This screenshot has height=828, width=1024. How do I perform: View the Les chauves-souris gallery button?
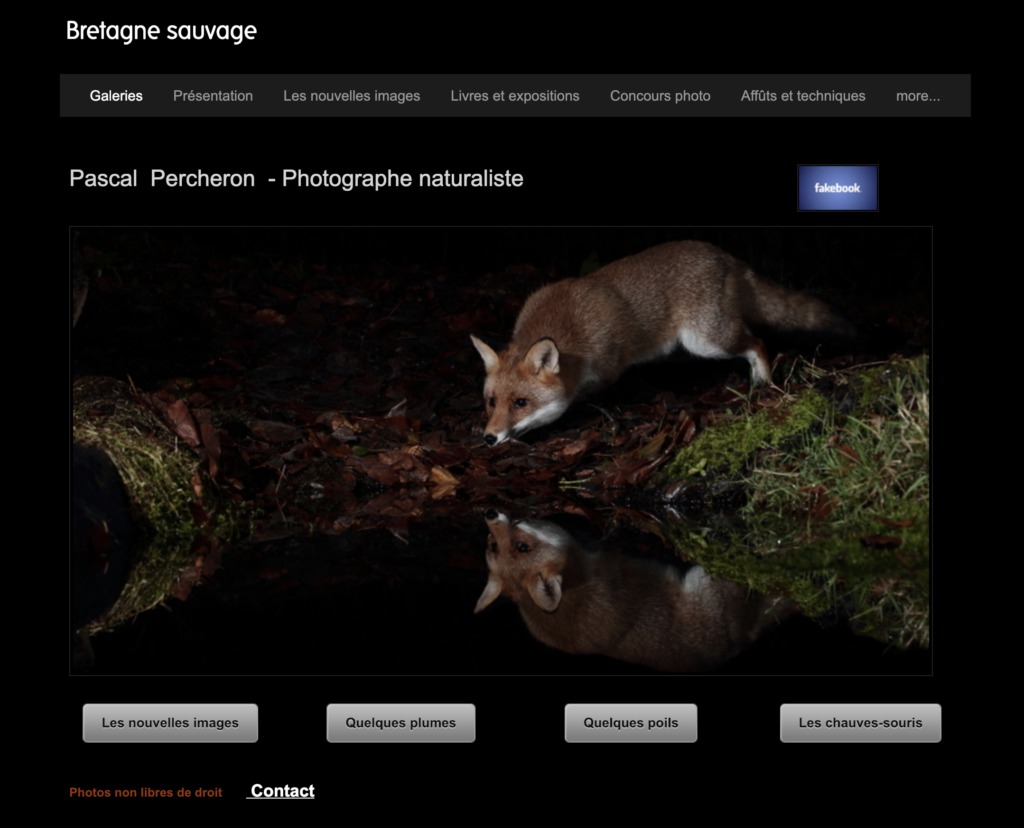pos(861,723)
